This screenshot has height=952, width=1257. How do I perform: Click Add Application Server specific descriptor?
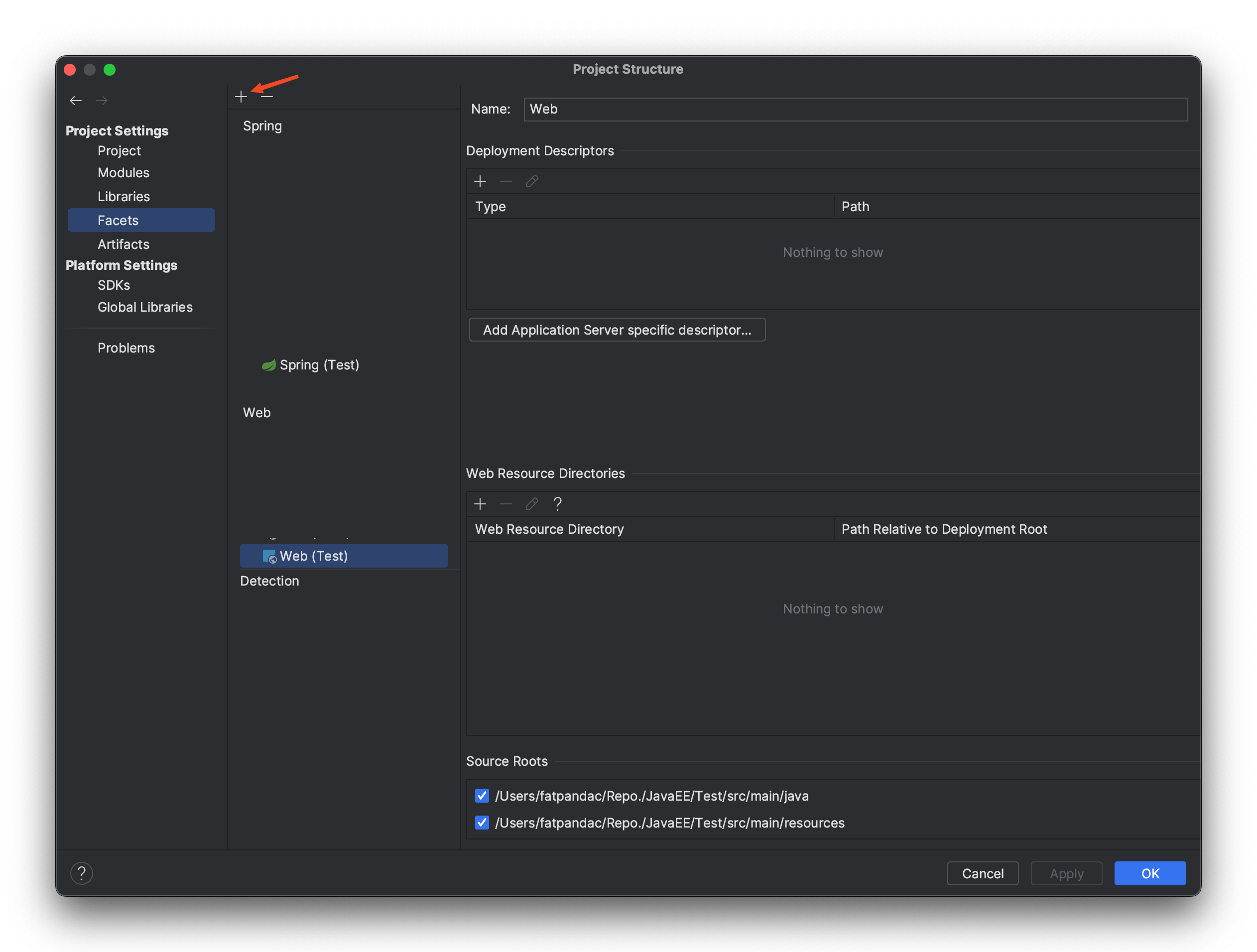click(x=617, y=330)
